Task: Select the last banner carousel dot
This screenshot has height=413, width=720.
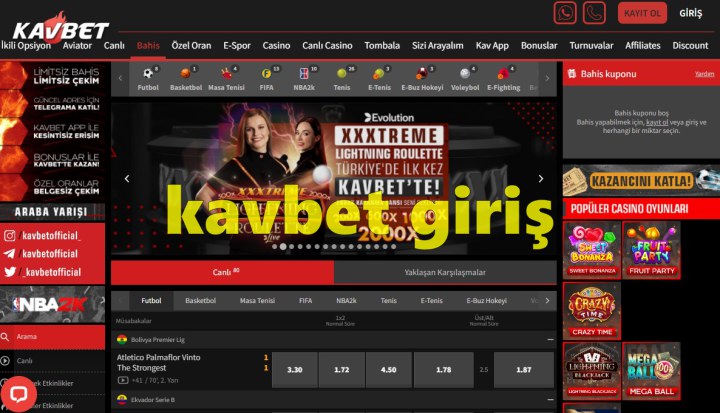Action: (393, 247)
